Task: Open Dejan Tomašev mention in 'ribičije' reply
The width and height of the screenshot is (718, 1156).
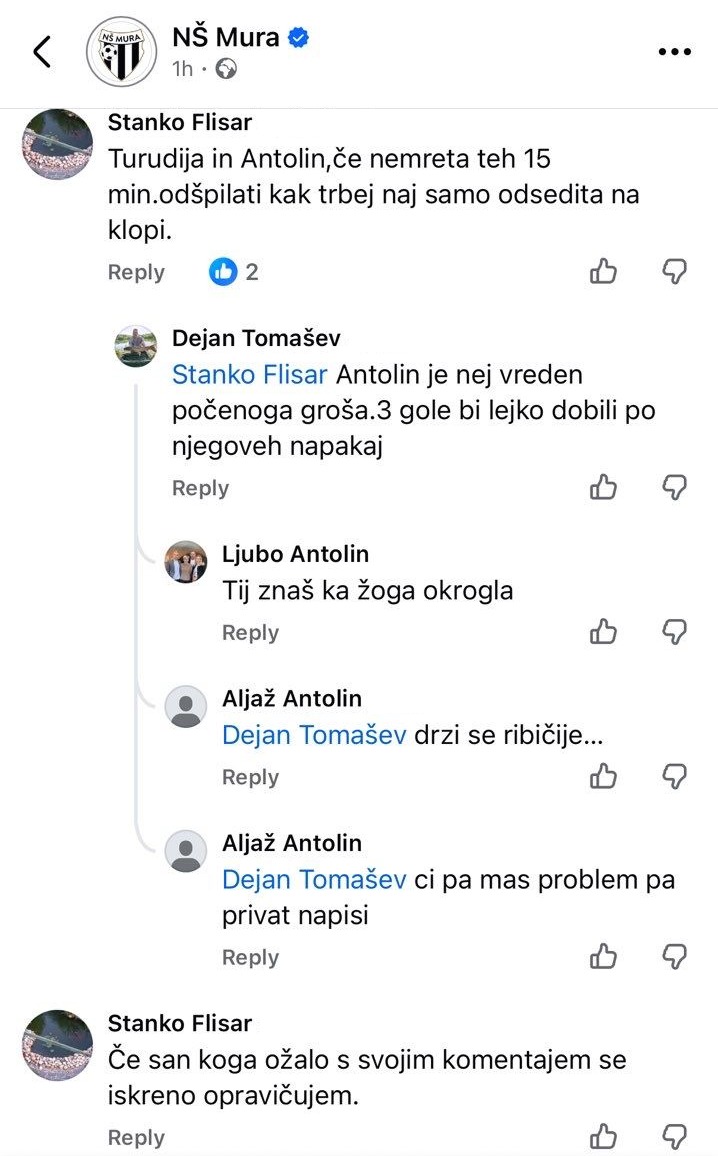Action: [x=313, y=735]
